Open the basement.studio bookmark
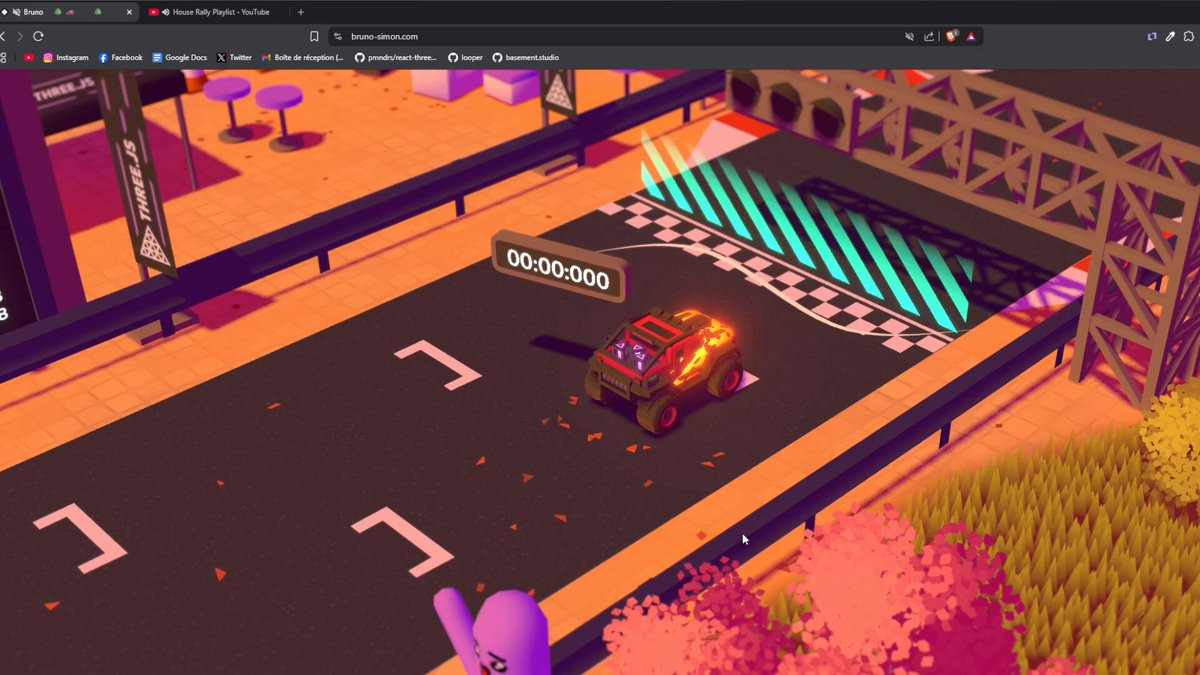1200x675 pixels. [526, 58]
